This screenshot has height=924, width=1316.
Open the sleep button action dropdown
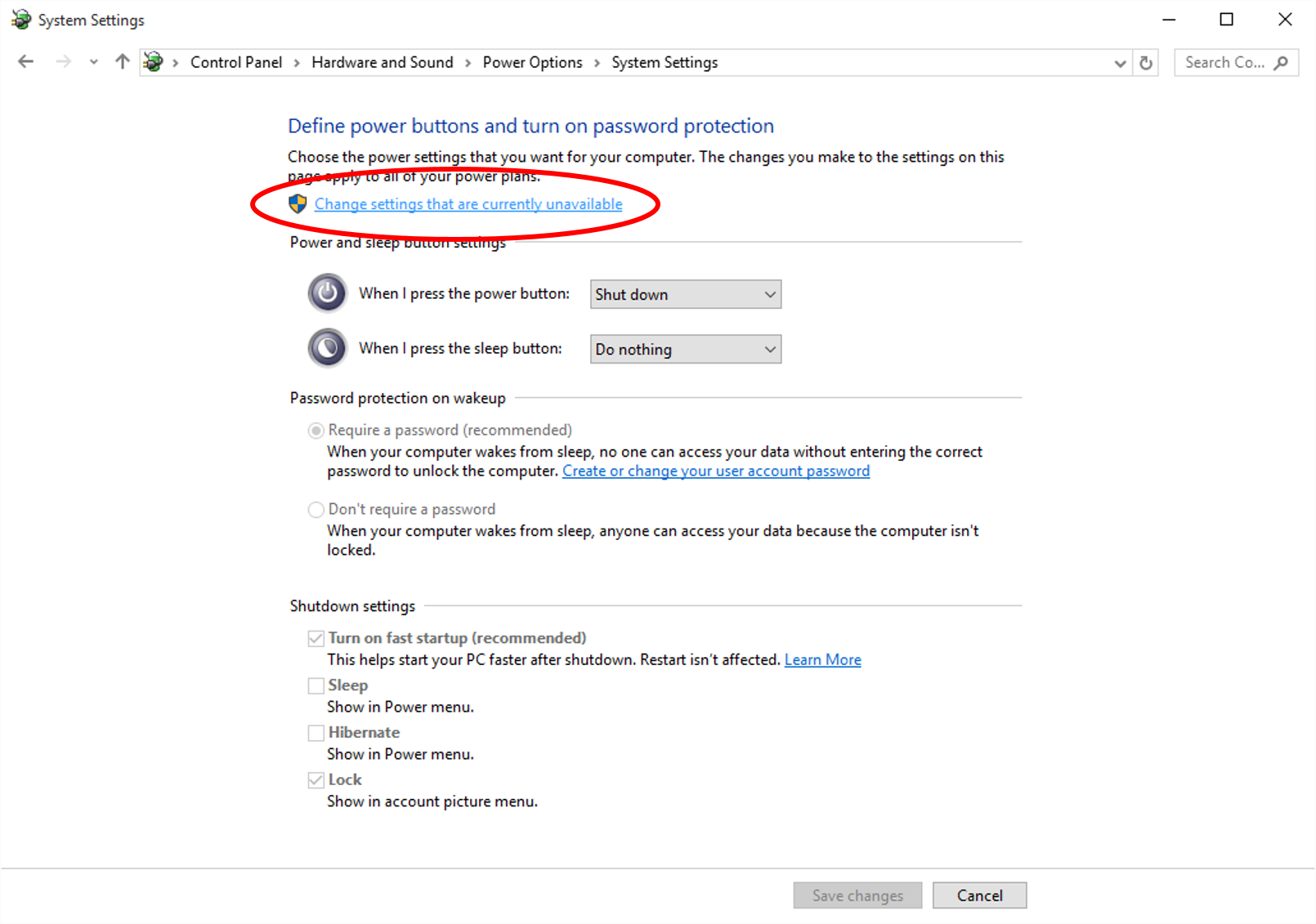pyautogui.click(x=685, y=349)
